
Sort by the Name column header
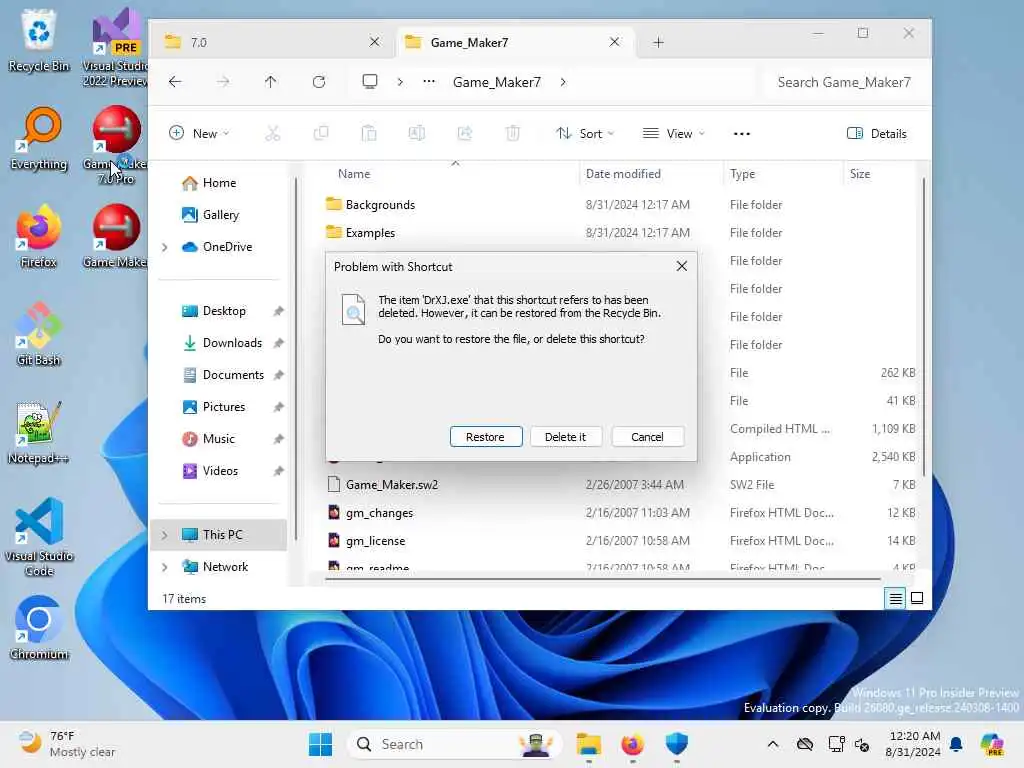pyautogui.click(x=354, y=174)
